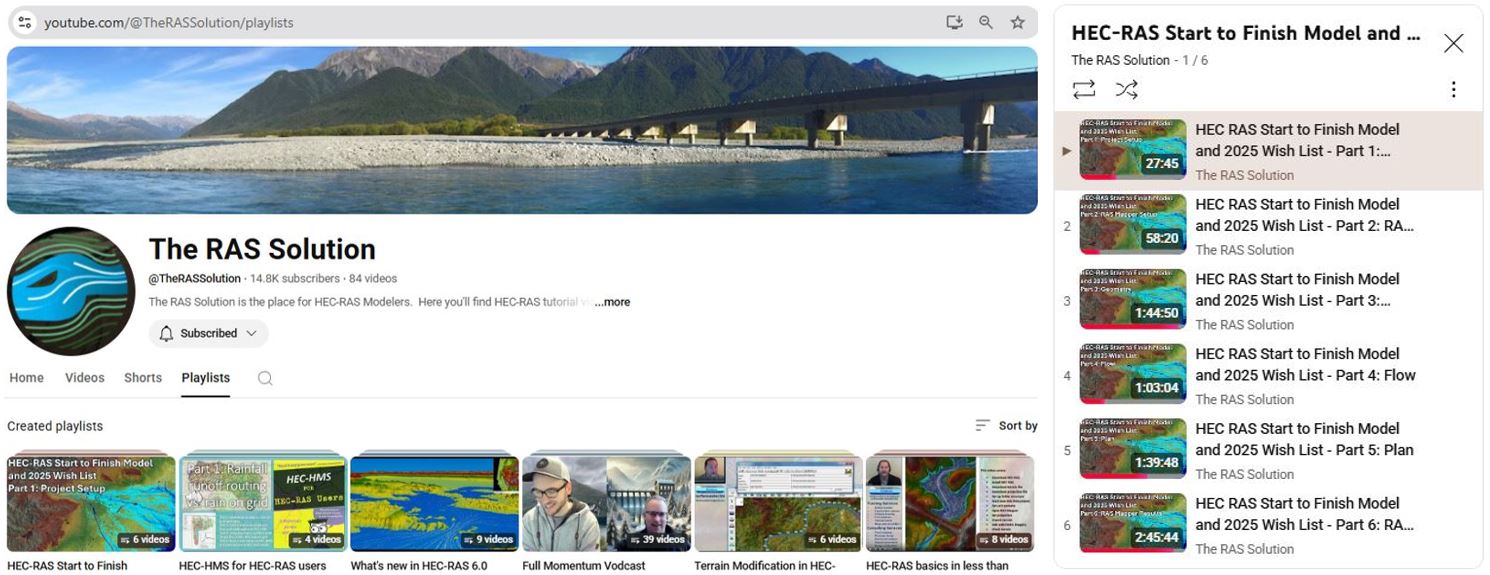Open The RAS Solution channel avatar

[x=71, y=291]
